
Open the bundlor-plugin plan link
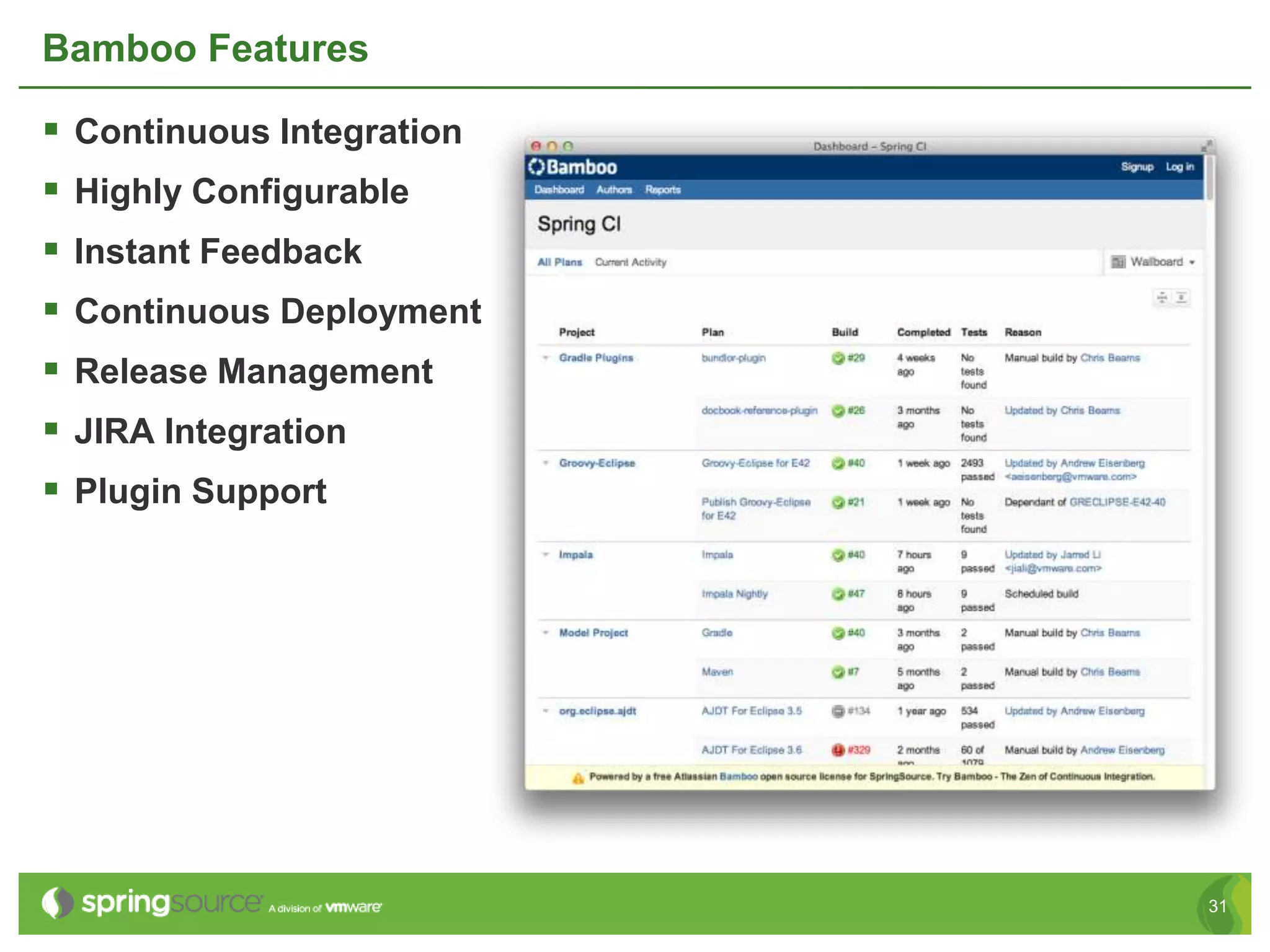[x=733, y=358]
